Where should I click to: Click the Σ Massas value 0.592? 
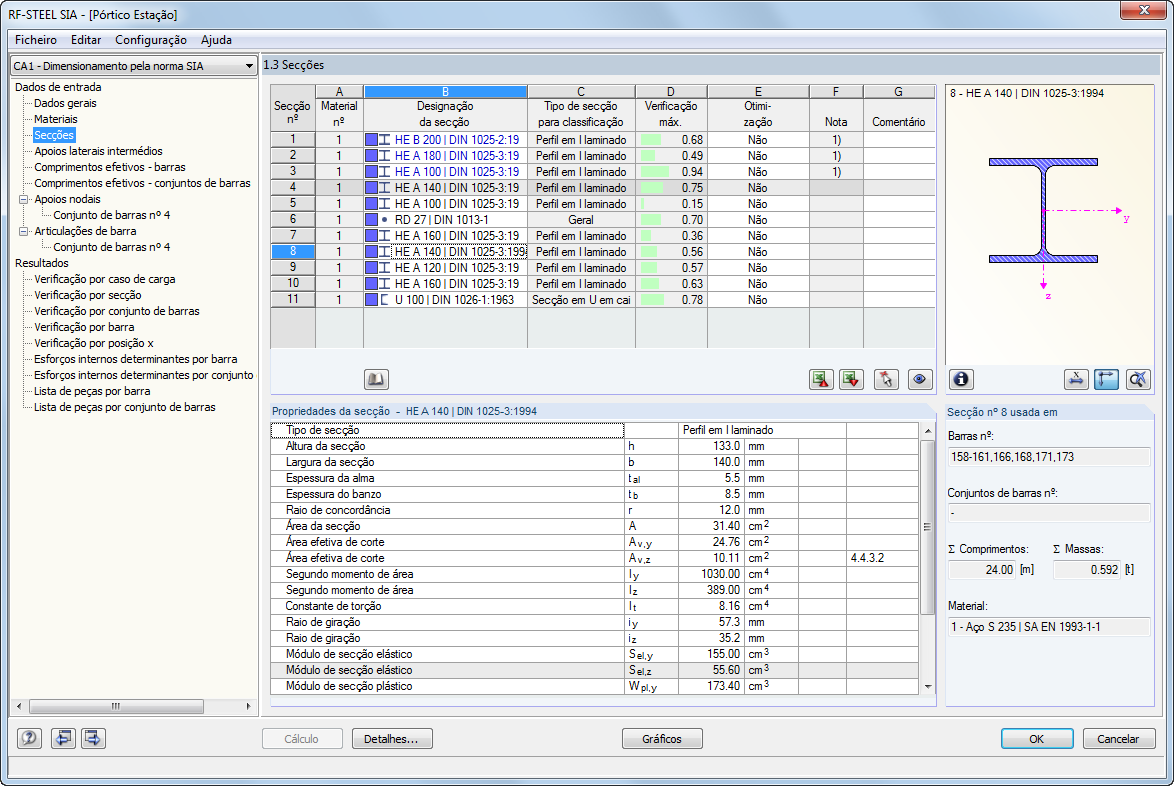tap(1086, 570)
